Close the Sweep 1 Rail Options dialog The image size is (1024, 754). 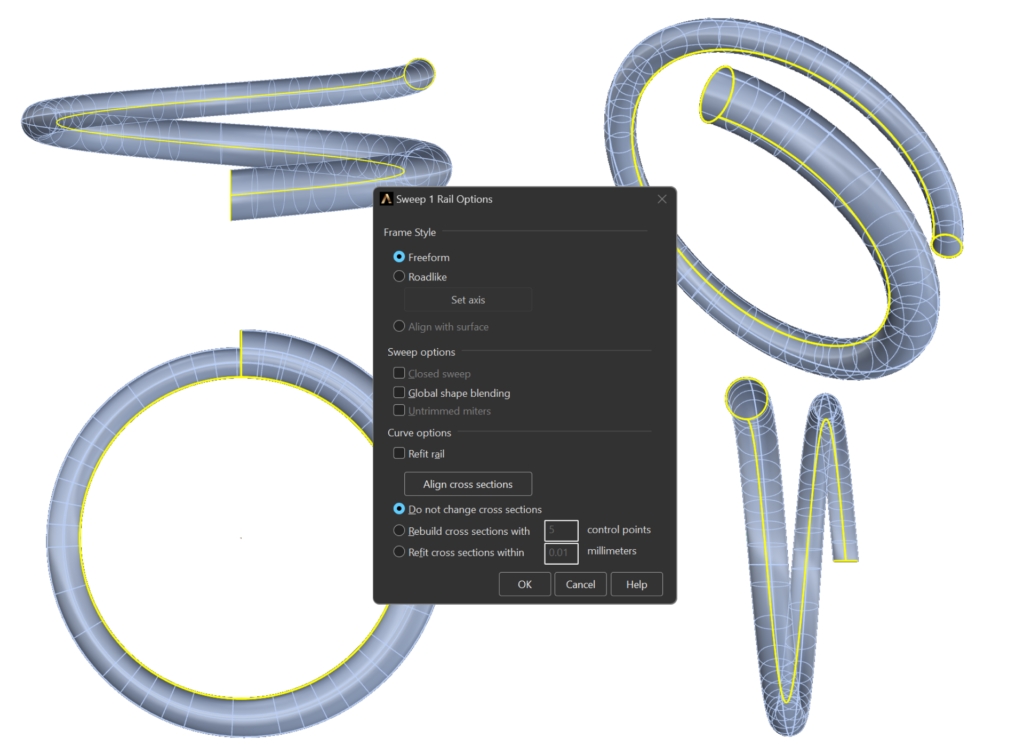[x=661, y=199]
